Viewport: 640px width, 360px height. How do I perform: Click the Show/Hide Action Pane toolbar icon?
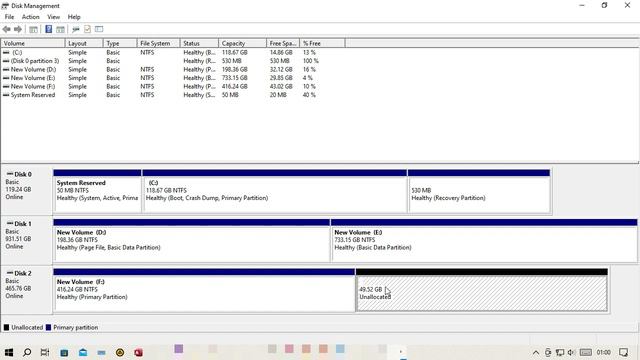click(60, 29)
